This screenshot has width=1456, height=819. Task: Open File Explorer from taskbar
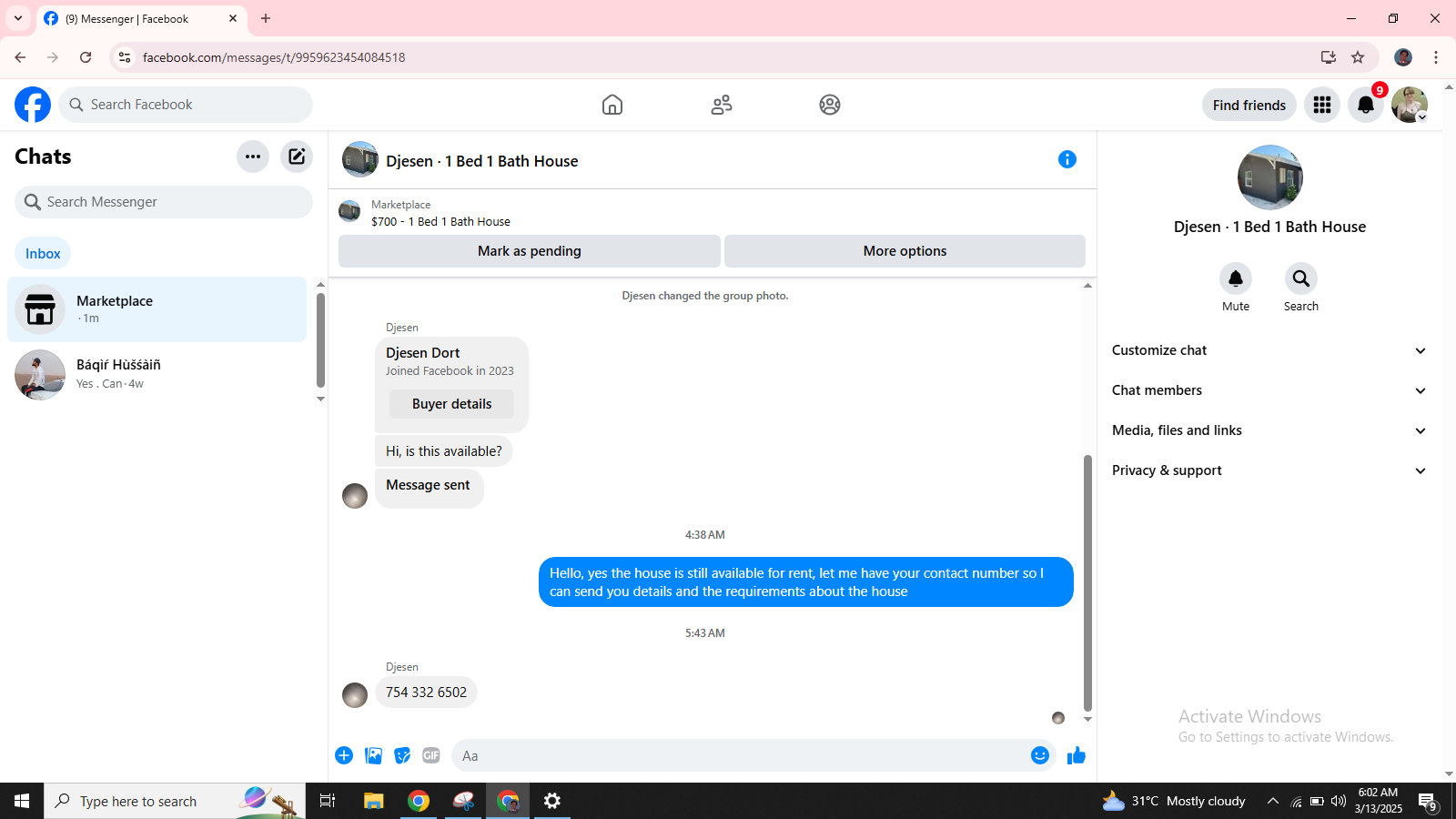point(374,801)
